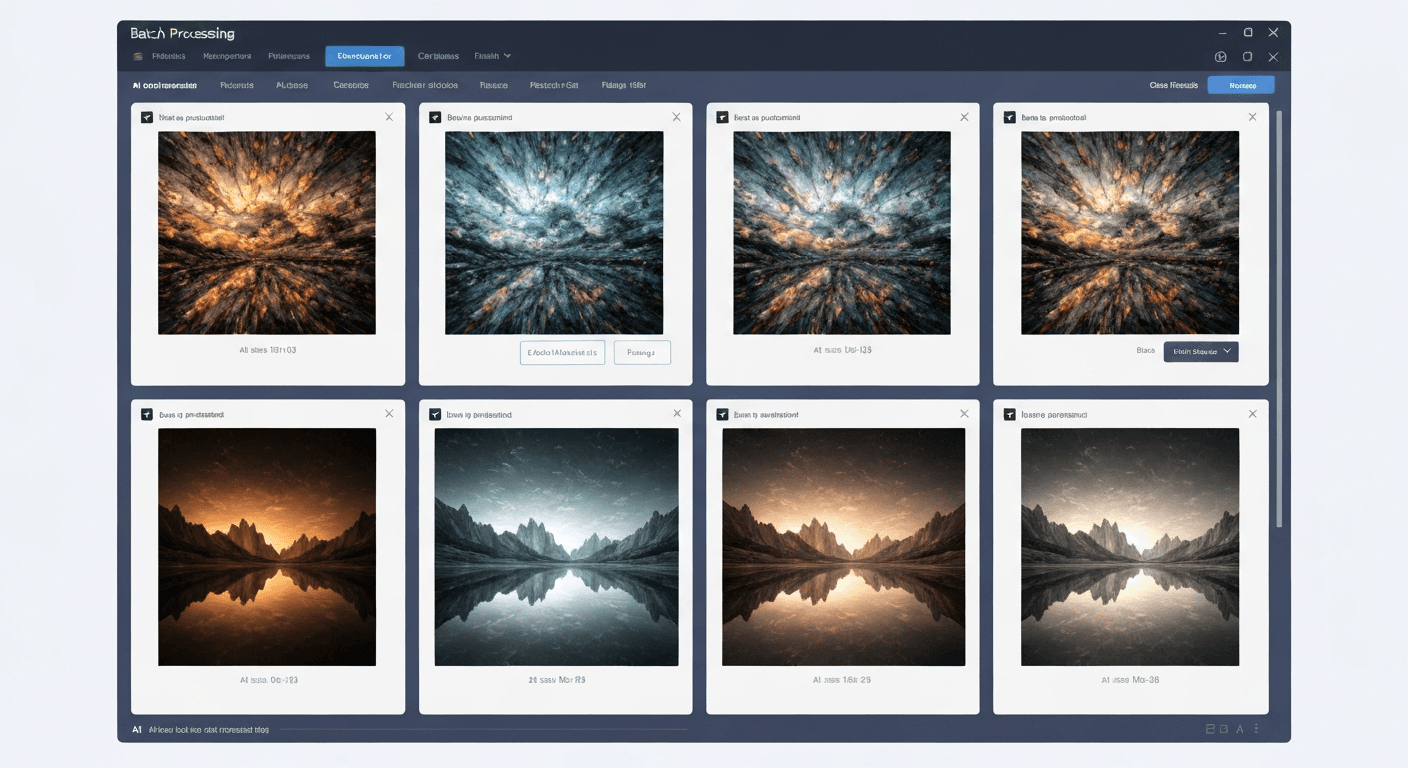Enable the checkbox on the third galaxy image card
The height and width of the screenshot is (768, 1408).
click(721, 117)
